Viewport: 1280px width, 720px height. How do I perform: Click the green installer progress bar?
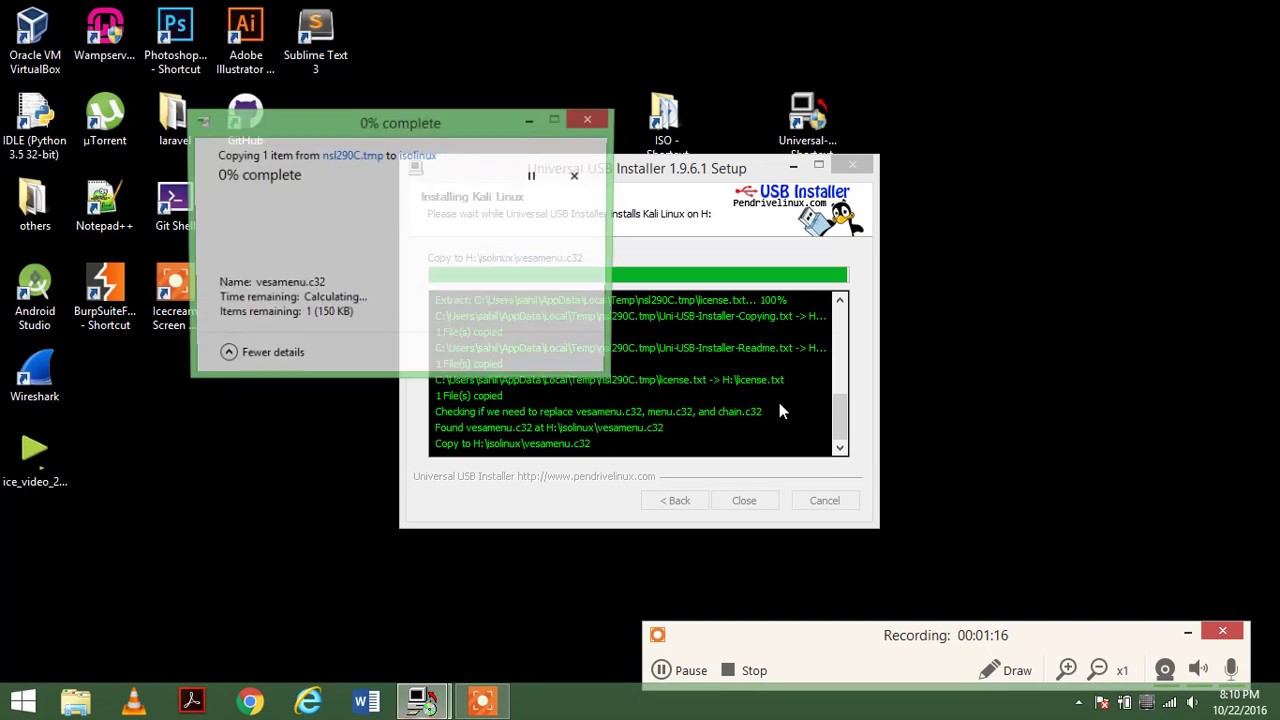point(637,275)
